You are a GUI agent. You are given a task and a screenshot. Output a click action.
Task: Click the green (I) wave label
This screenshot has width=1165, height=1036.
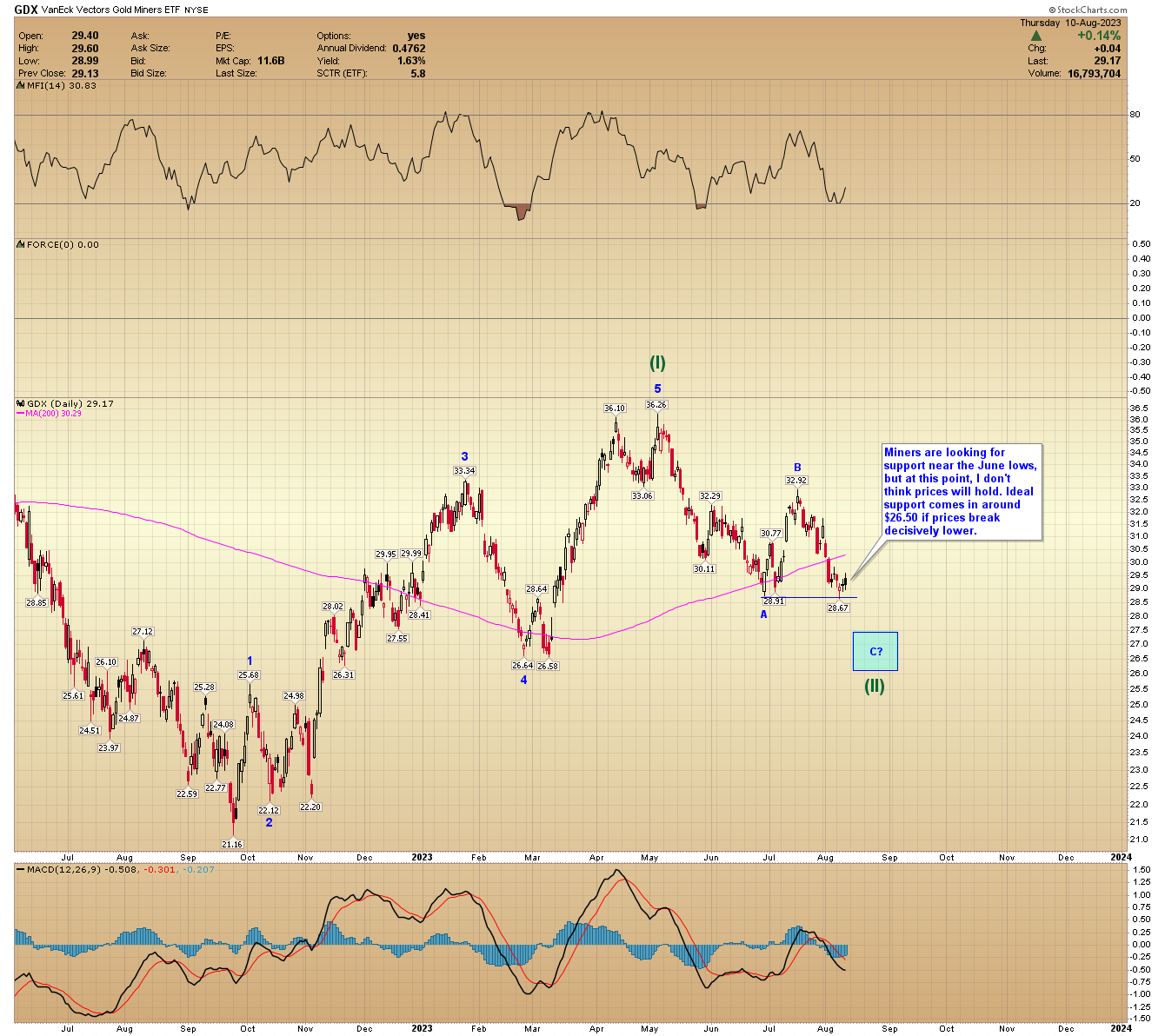pyautogui.click(x=657, y=363)
